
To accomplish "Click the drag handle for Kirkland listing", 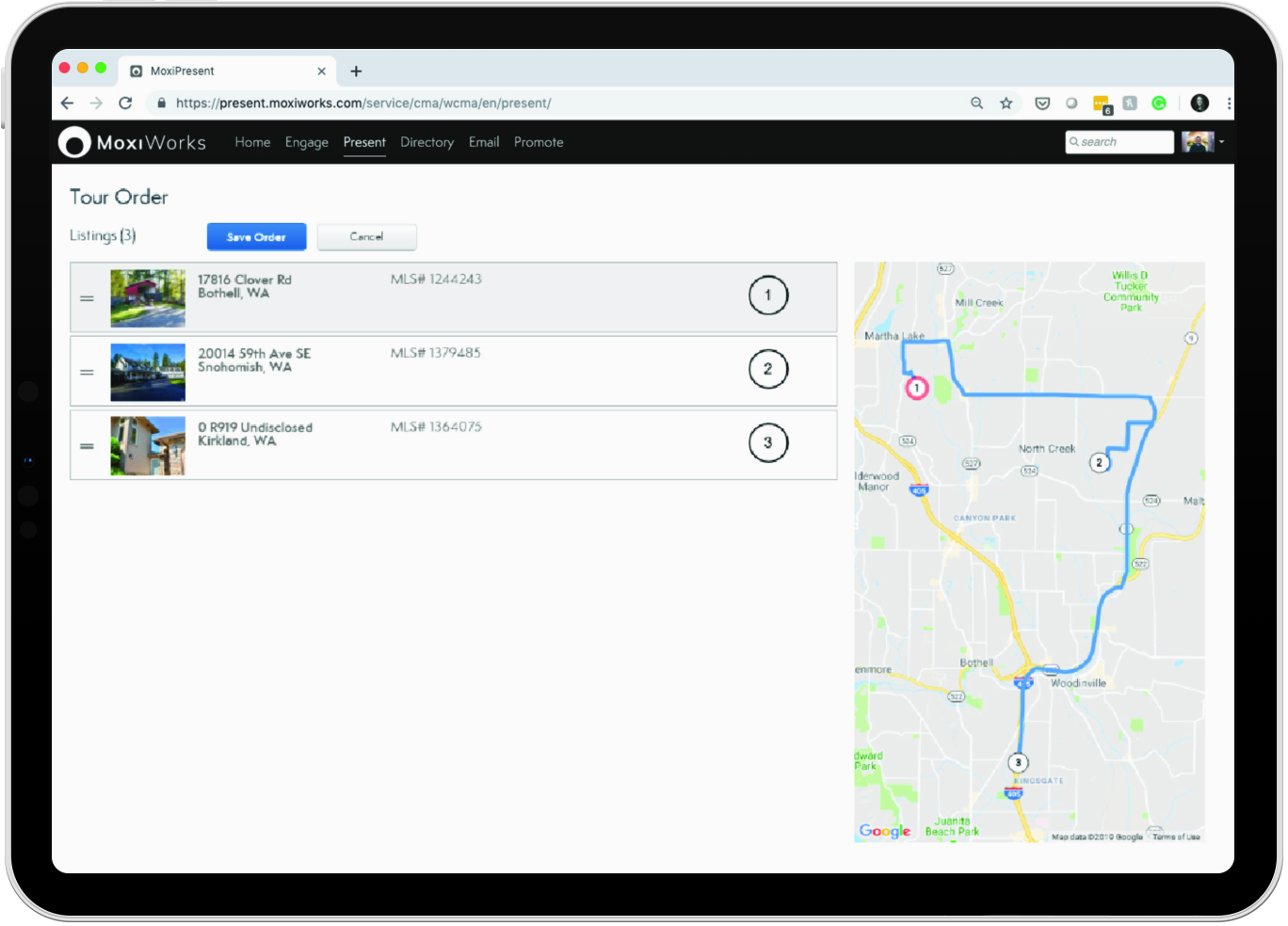I will click(x=87, y=446).
